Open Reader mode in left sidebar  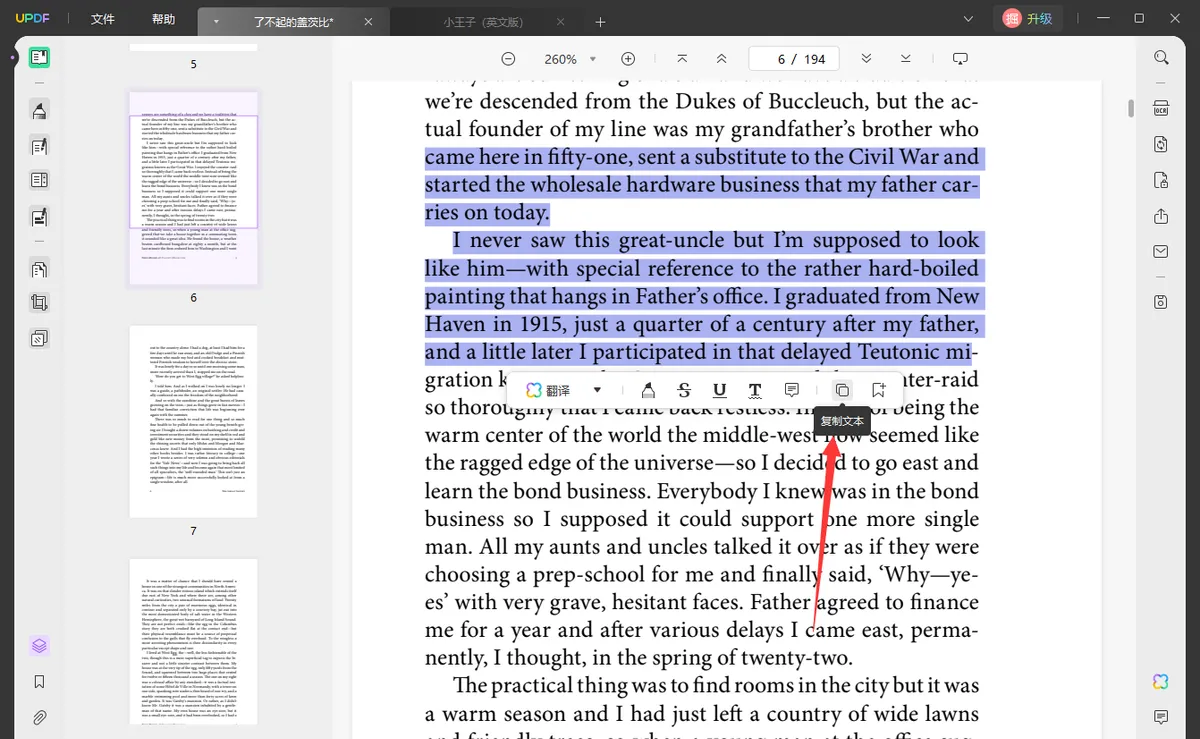[40, 58]
